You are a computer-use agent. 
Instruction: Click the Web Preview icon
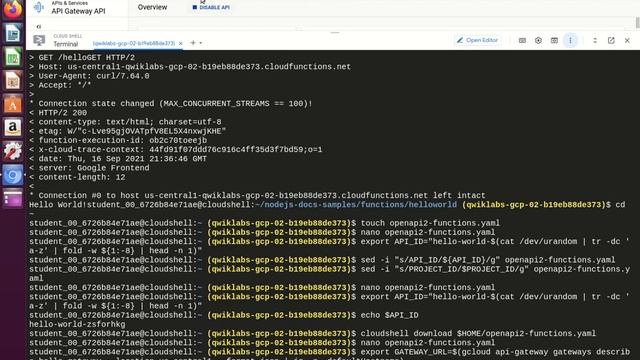554,40
